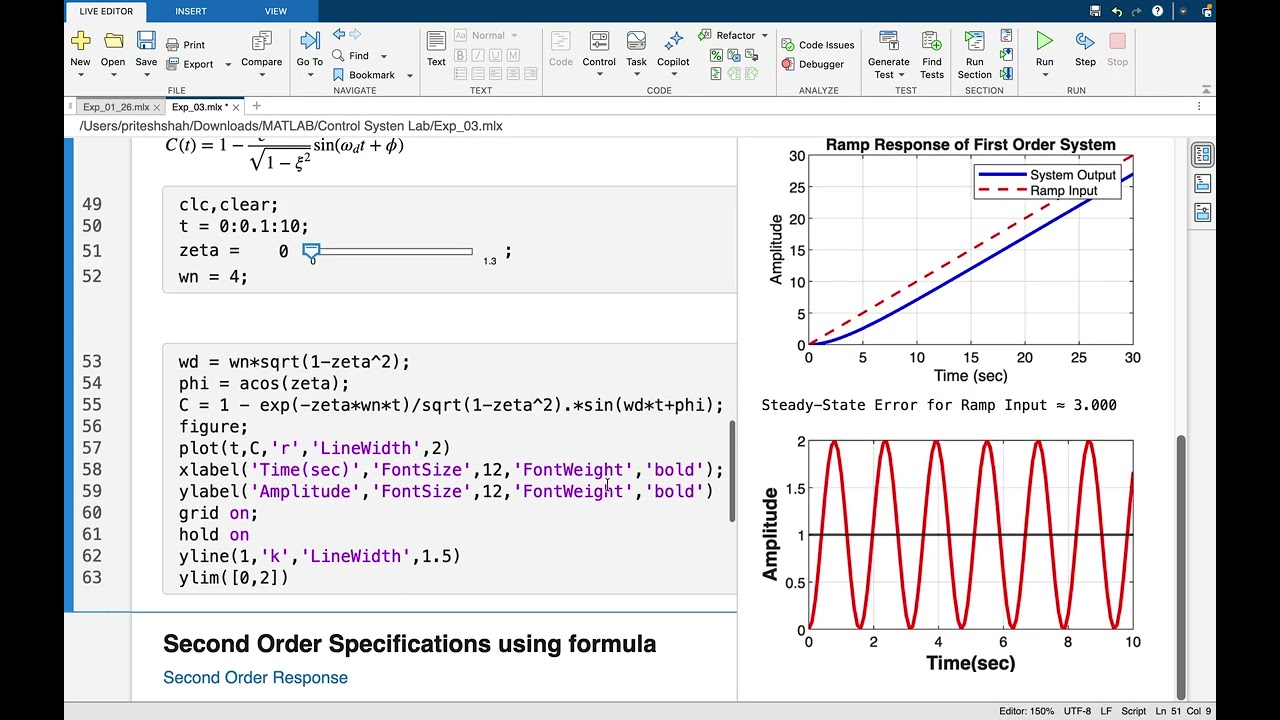Image resolution: width=1280 pixels, height=720 pixels.
Task: Open the Generate Test dropdown arrow
Action: click(x=901, y=75)
